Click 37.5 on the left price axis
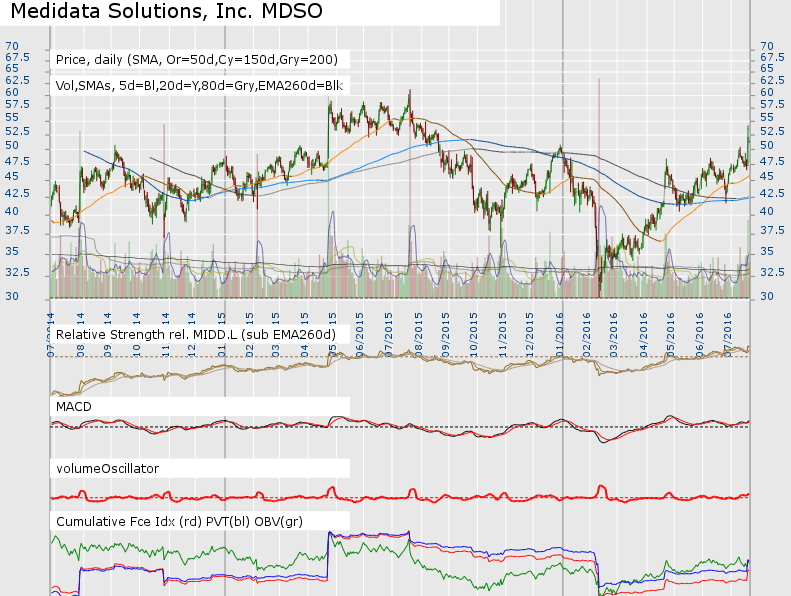The image size is (791, 596). click(x=17, y=231)
